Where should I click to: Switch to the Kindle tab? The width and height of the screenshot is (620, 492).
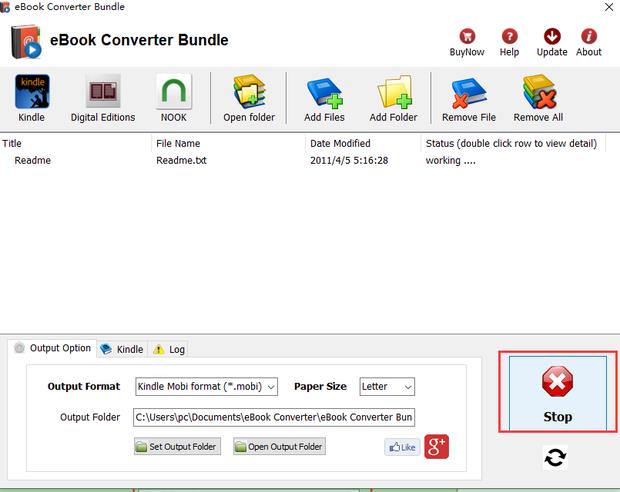pos(122,349)
